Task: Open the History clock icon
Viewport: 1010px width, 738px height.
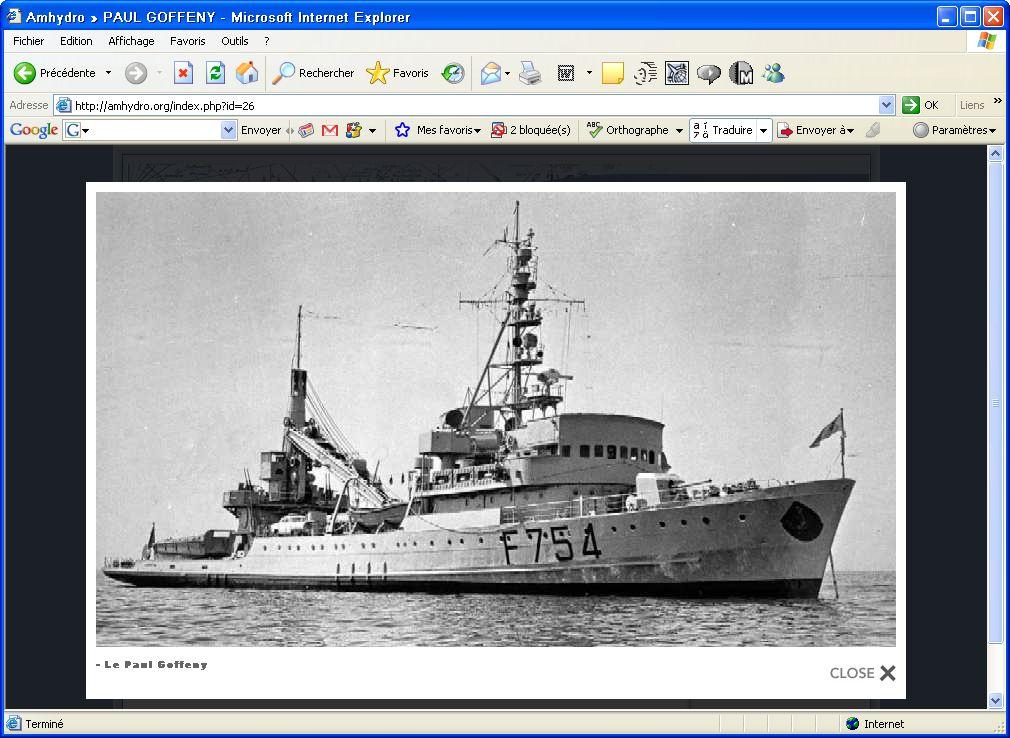Action: pyautogui.click(x=453, y=73)
